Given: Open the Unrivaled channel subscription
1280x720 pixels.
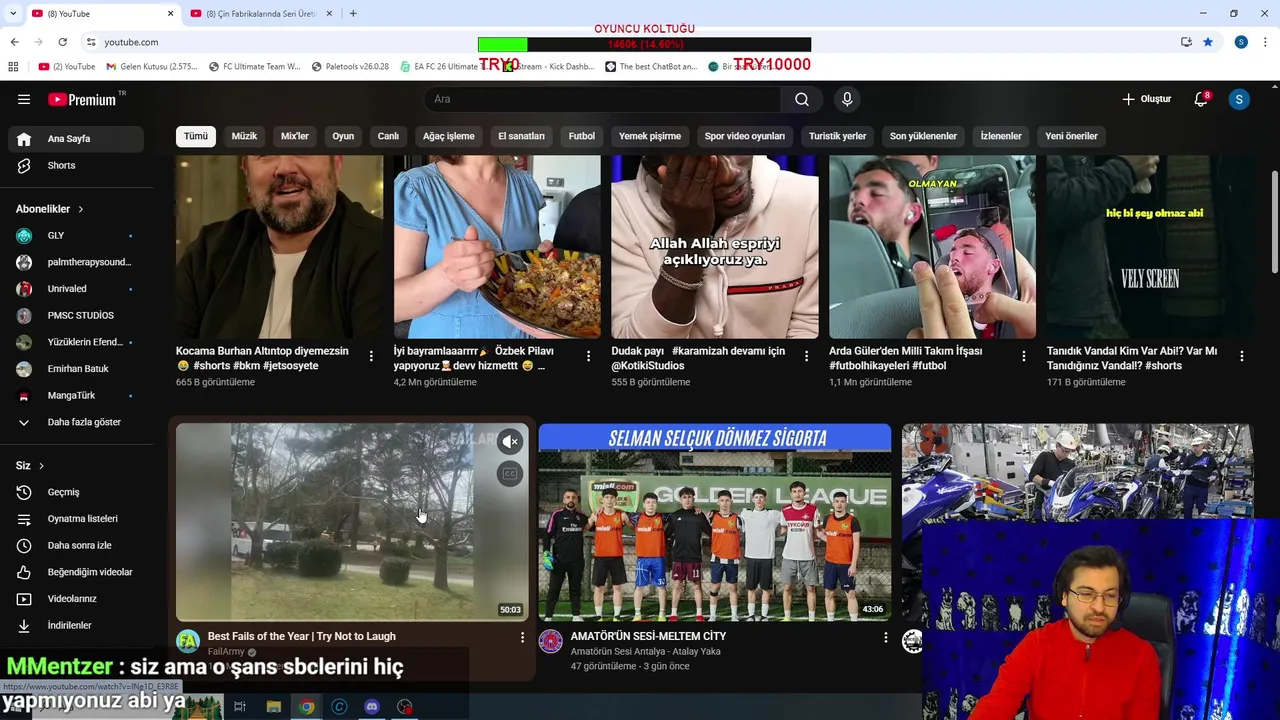Looking at the screenshot, I should pyautogui.click(x=76, y=289).
